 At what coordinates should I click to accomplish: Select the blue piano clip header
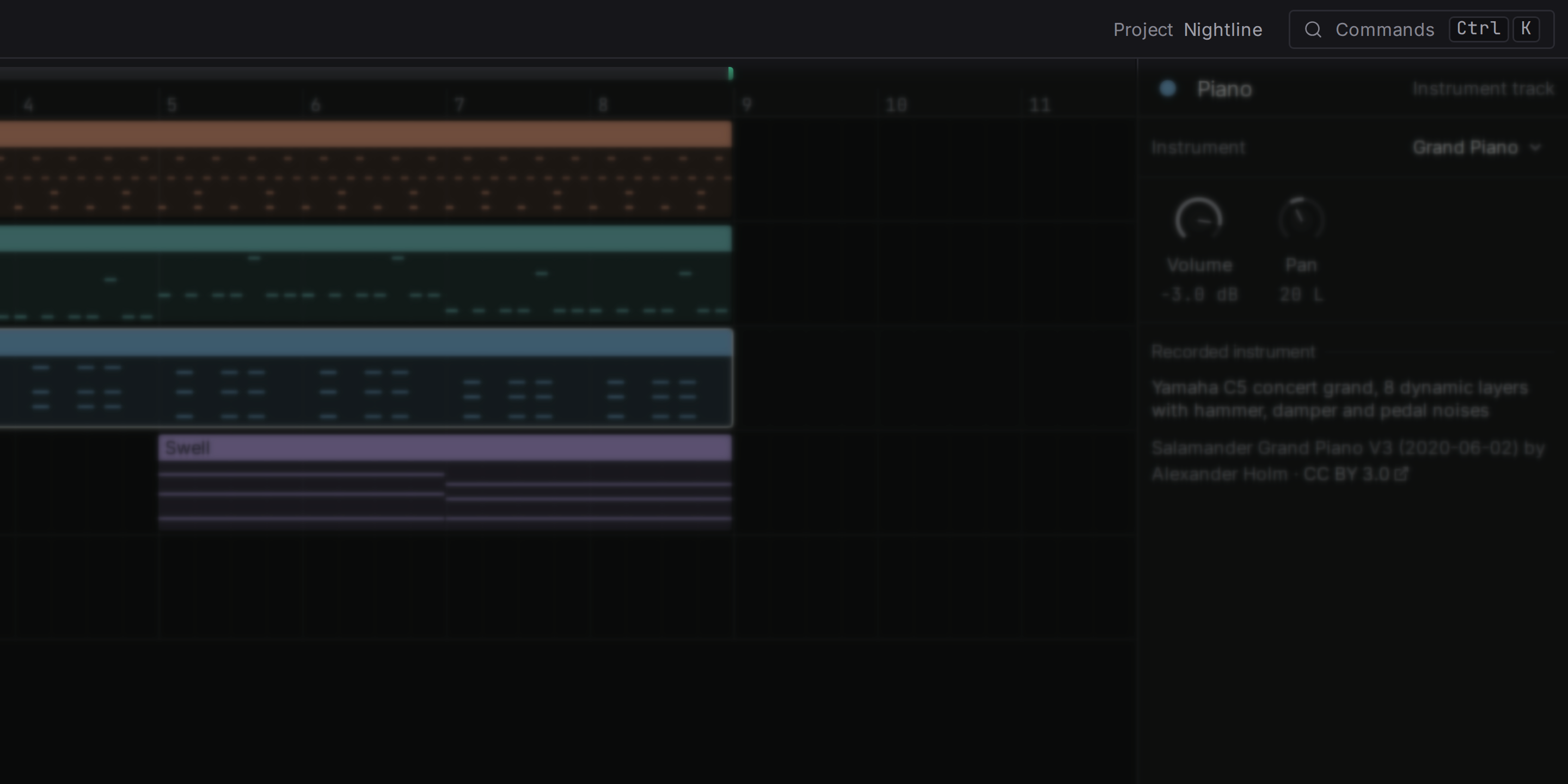coord(366,344)
